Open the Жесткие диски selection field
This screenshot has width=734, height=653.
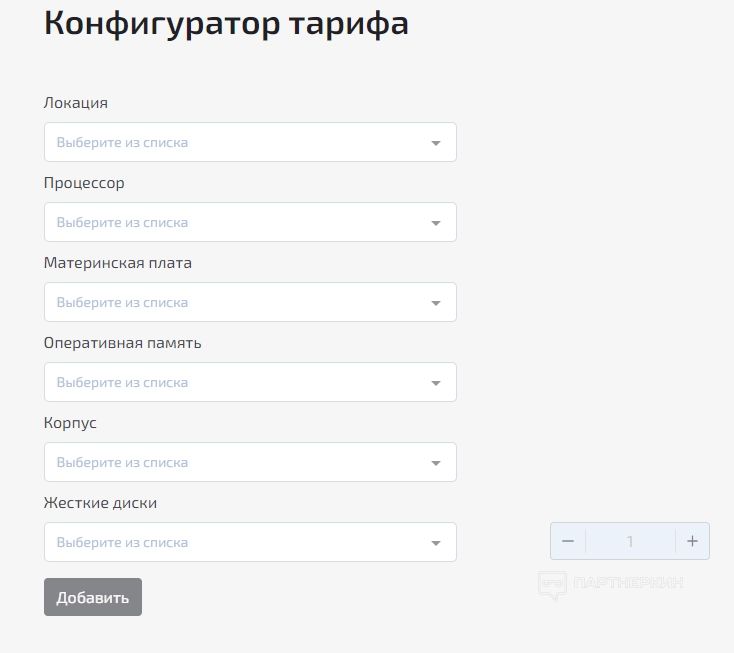(x=240, y=542)
